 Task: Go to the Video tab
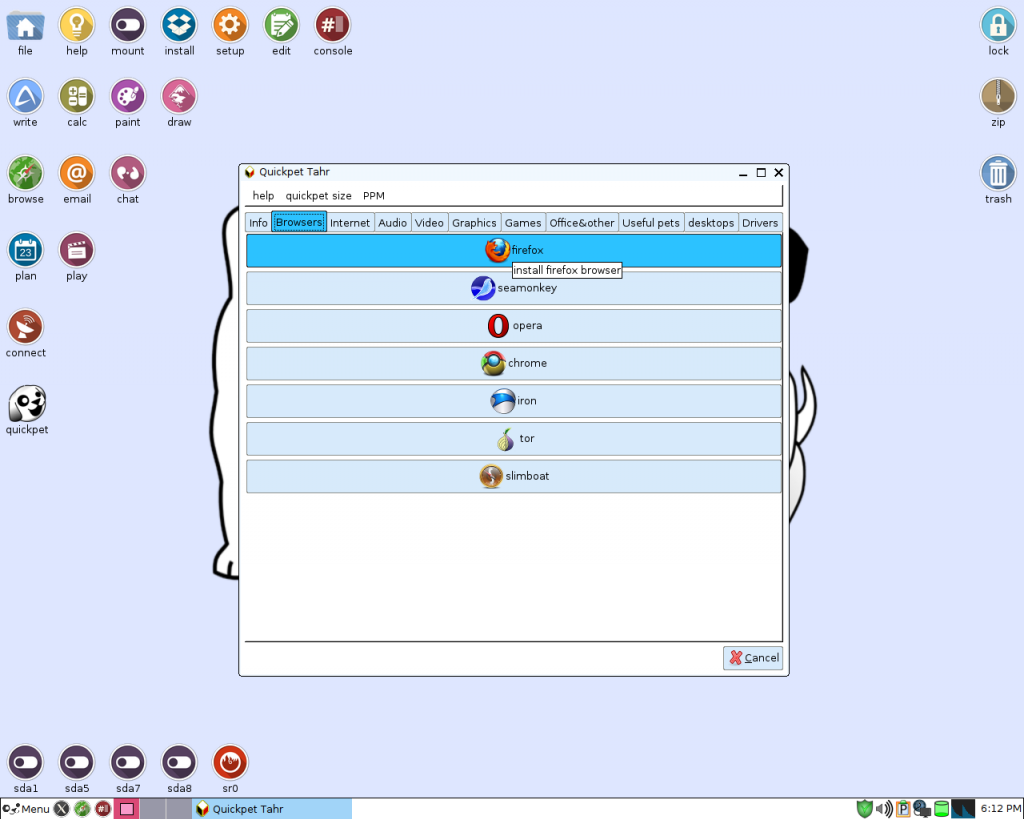[429, 223]
